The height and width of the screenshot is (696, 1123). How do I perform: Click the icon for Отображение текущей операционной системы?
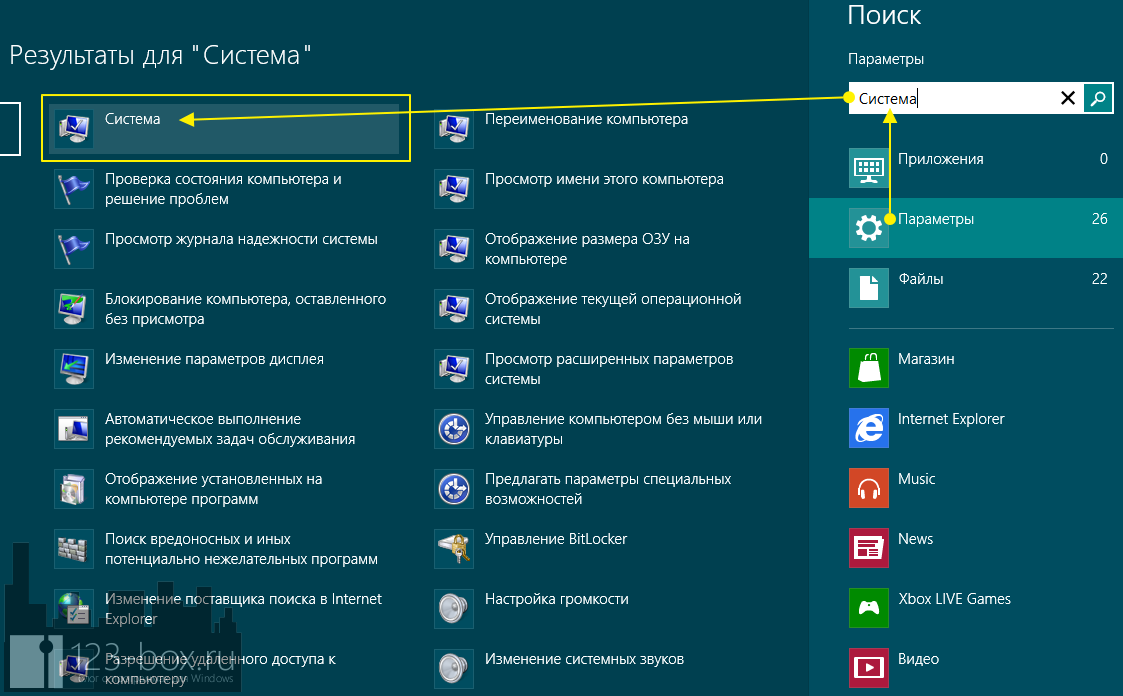454,309
